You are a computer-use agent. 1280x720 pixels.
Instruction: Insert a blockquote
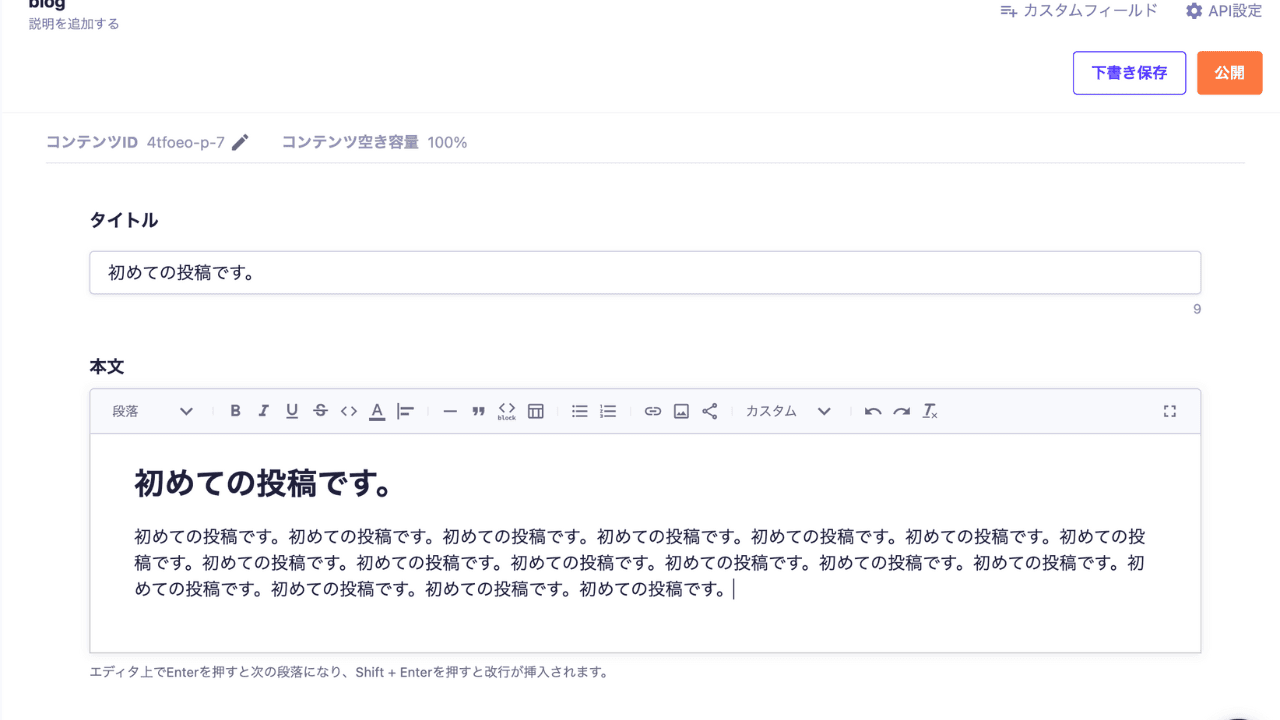tap(478, 411)
